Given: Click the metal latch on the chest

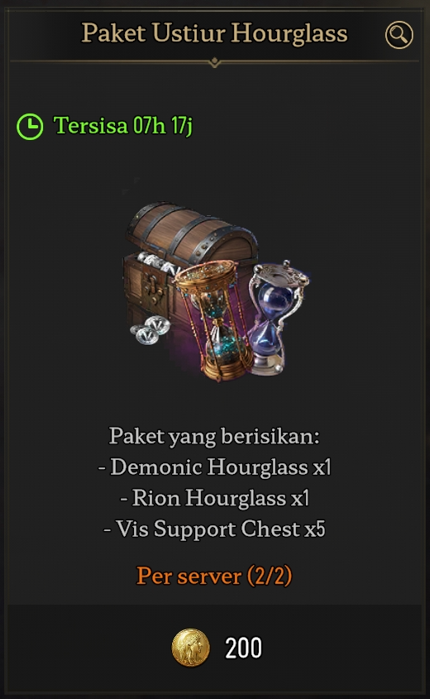Looking at the screenshot, I should click(153, 290).
